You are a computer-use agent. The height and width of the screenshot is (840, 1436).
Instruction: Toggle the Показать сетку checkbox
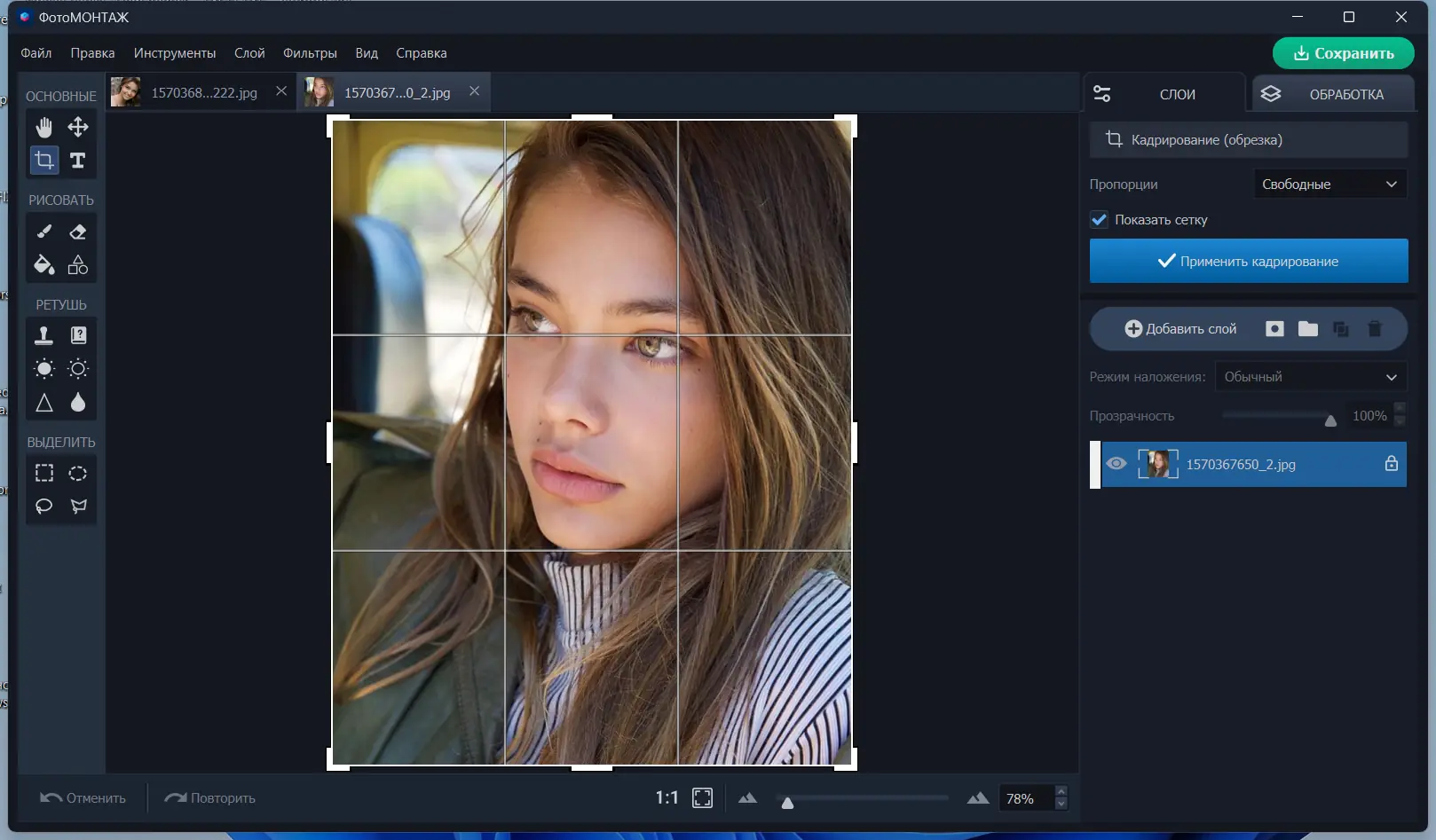[1099, 220]
